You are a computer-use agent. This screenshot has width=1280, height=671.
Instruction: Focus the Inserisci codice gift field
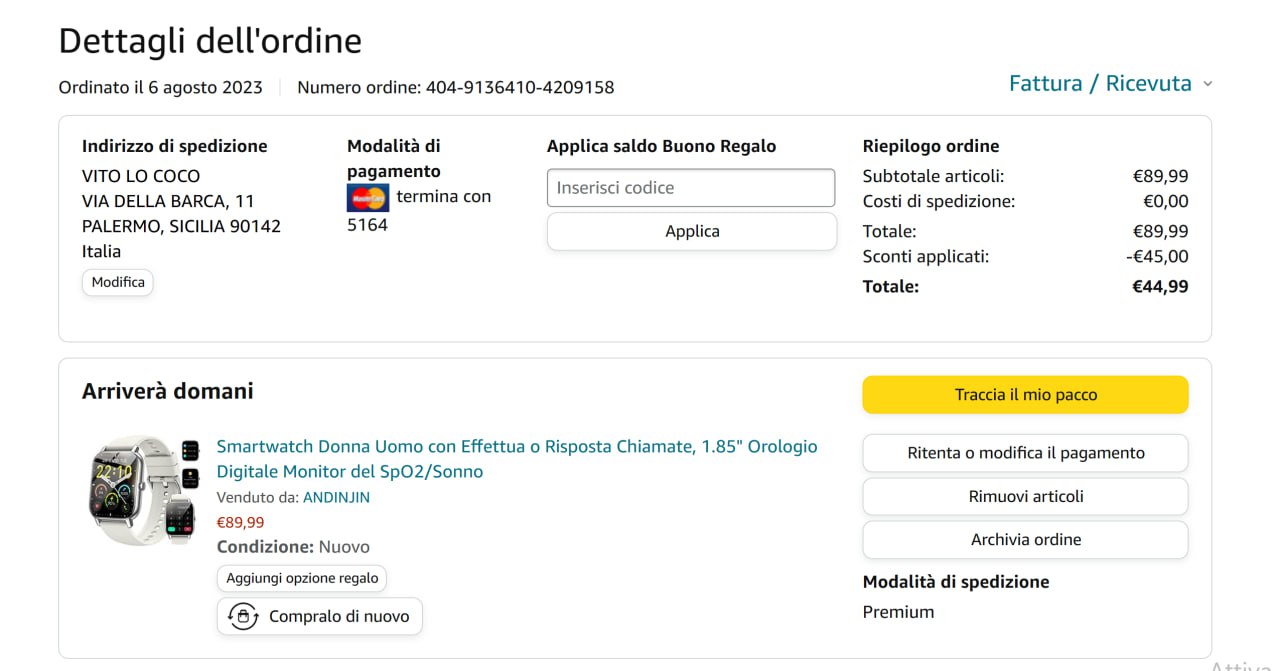(x=690, y=188)
